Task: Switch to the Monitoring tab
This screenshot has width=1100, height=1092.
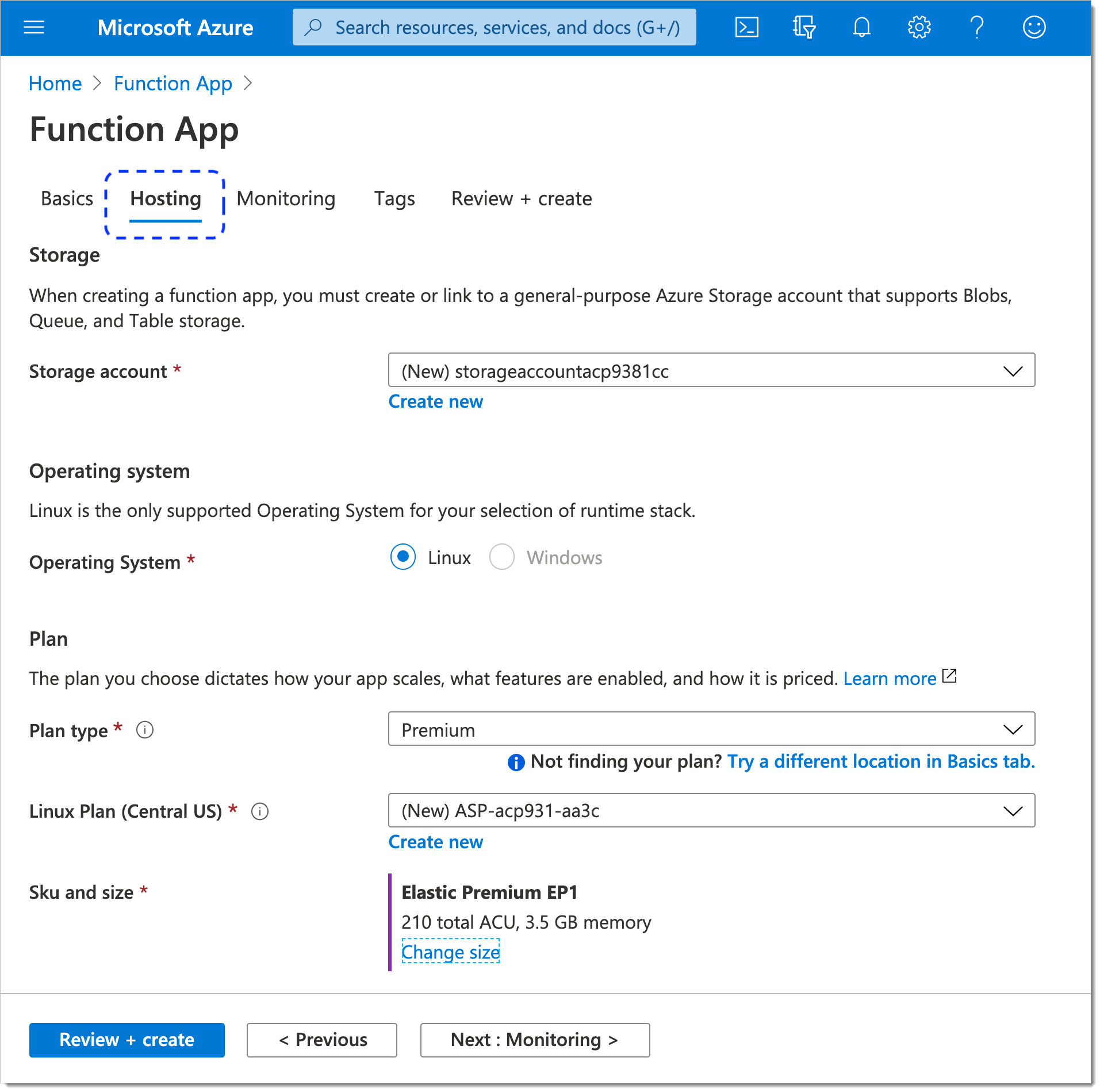Action: click(x=286, y=199)
